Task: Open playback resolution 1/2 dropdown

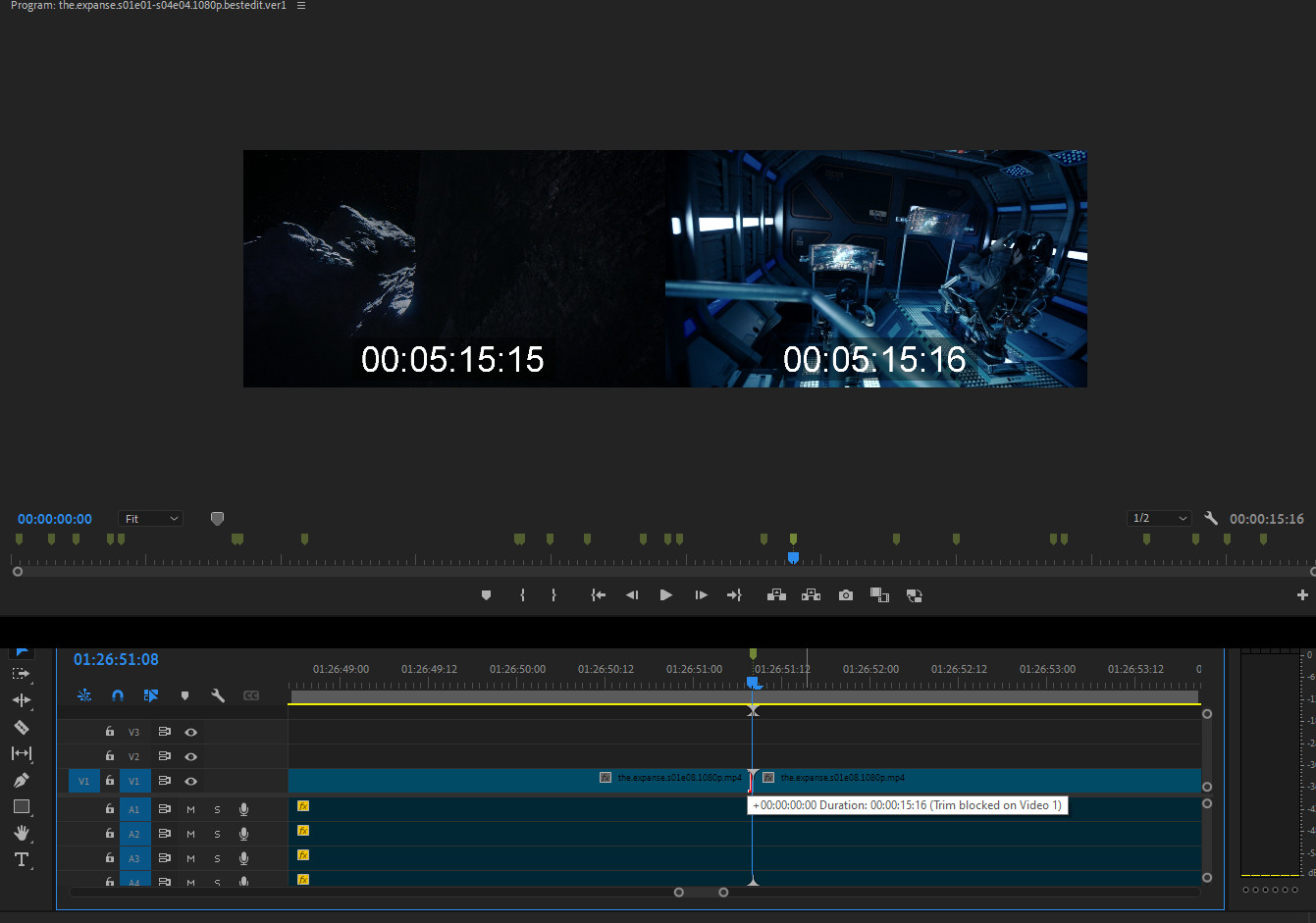Action: tap(1159, 518)
